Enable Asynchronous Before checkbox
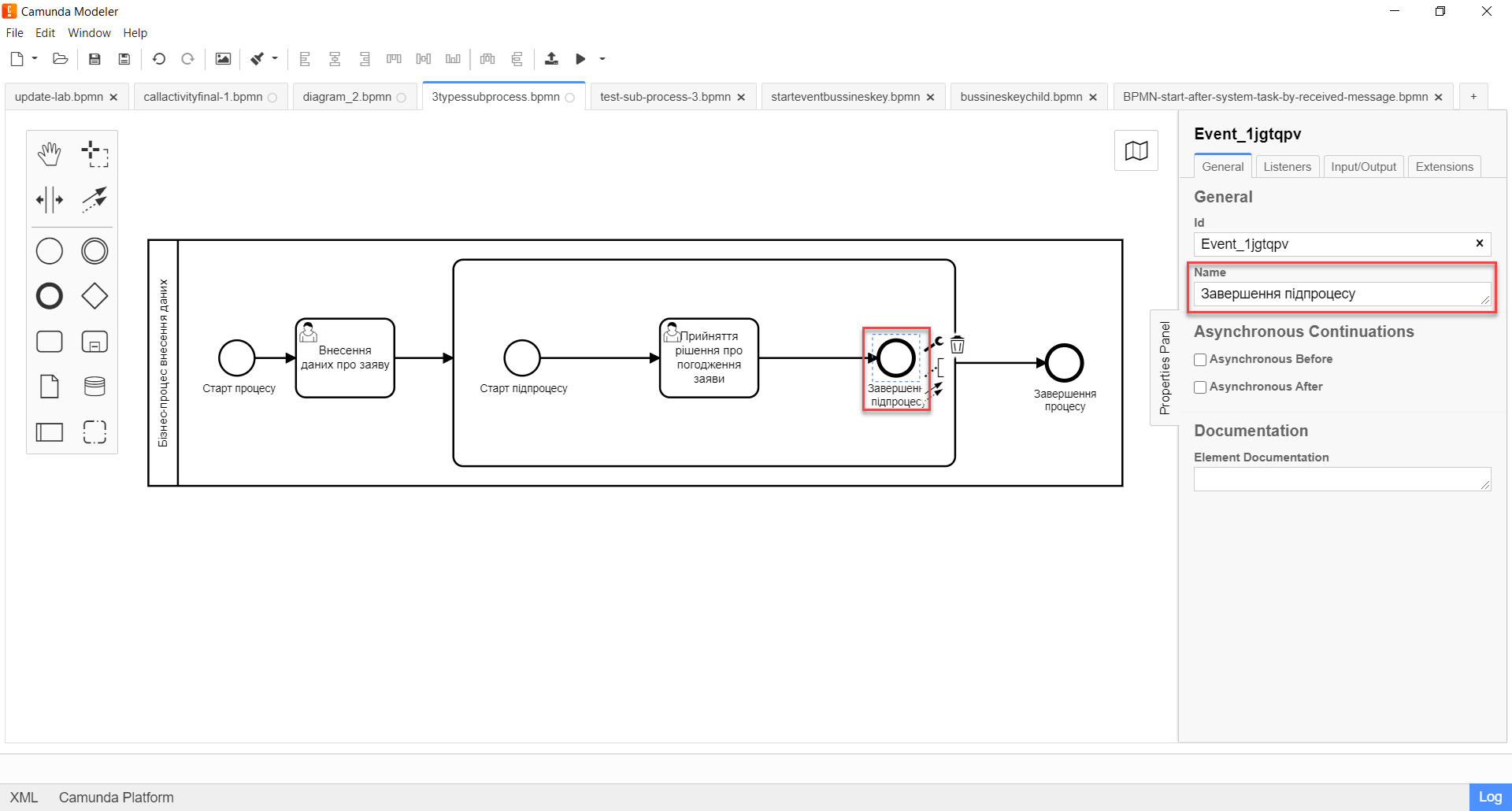The height and width of the screenshot is (811, 1512). [x=1200, y=360]
